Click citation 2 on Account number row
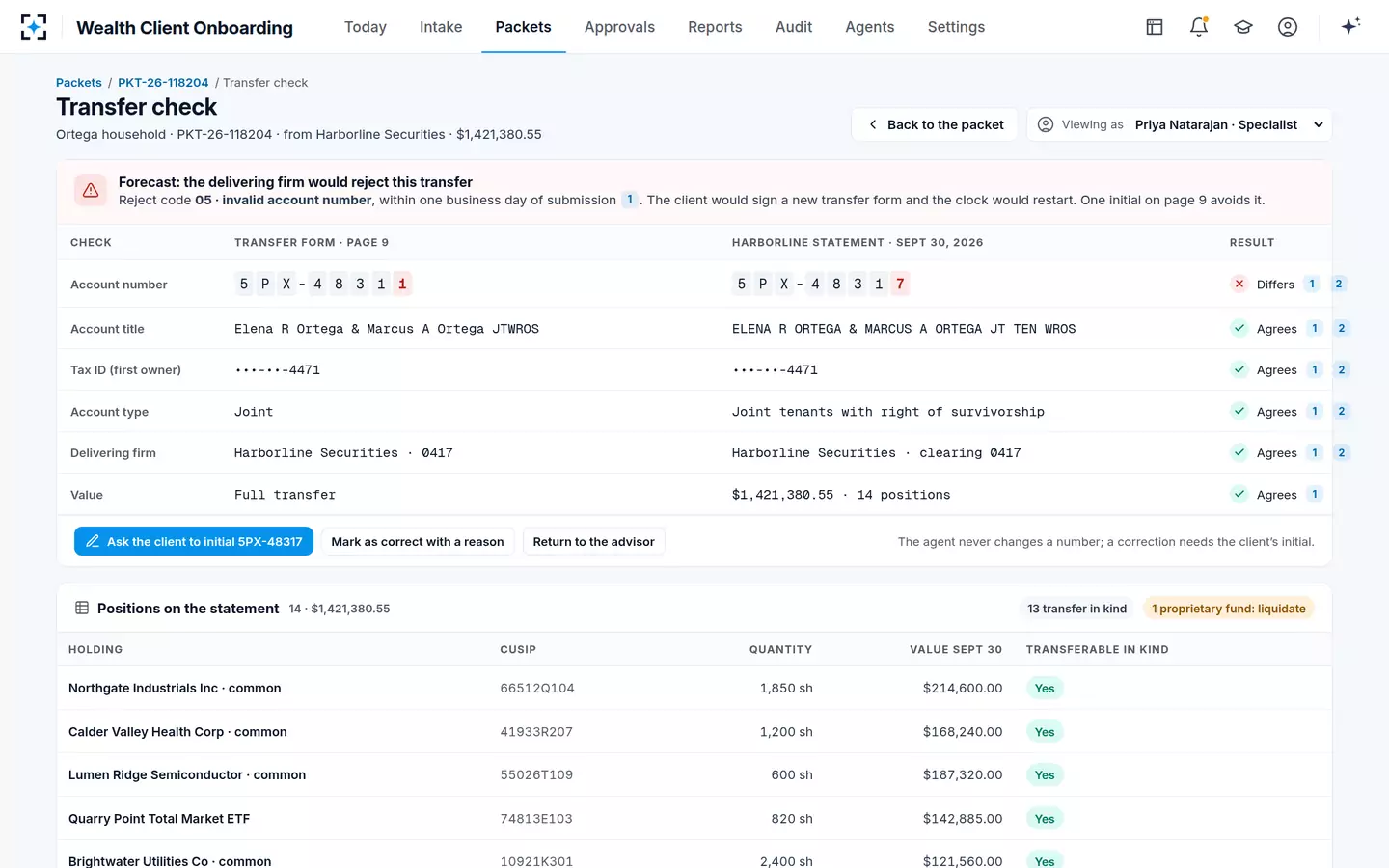Screen dimensions: 1389x868 [1338, 284]
